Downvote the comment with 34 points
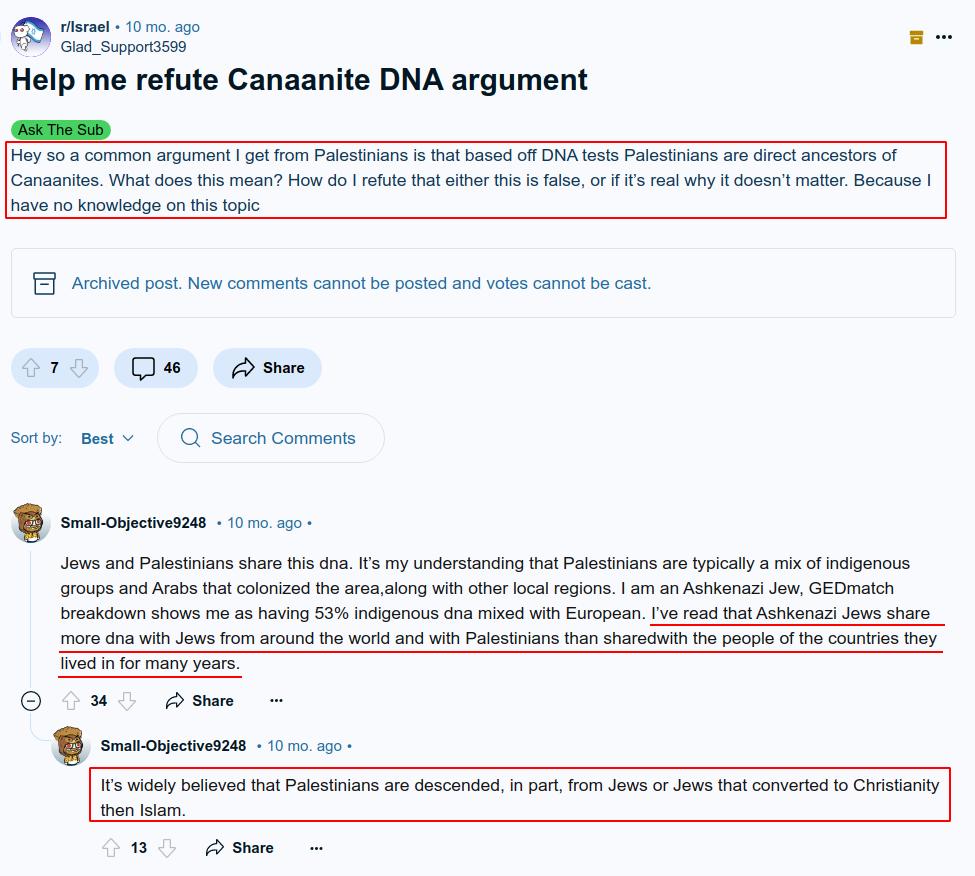This screenshot has width=975, height=876. coord(127,701)
